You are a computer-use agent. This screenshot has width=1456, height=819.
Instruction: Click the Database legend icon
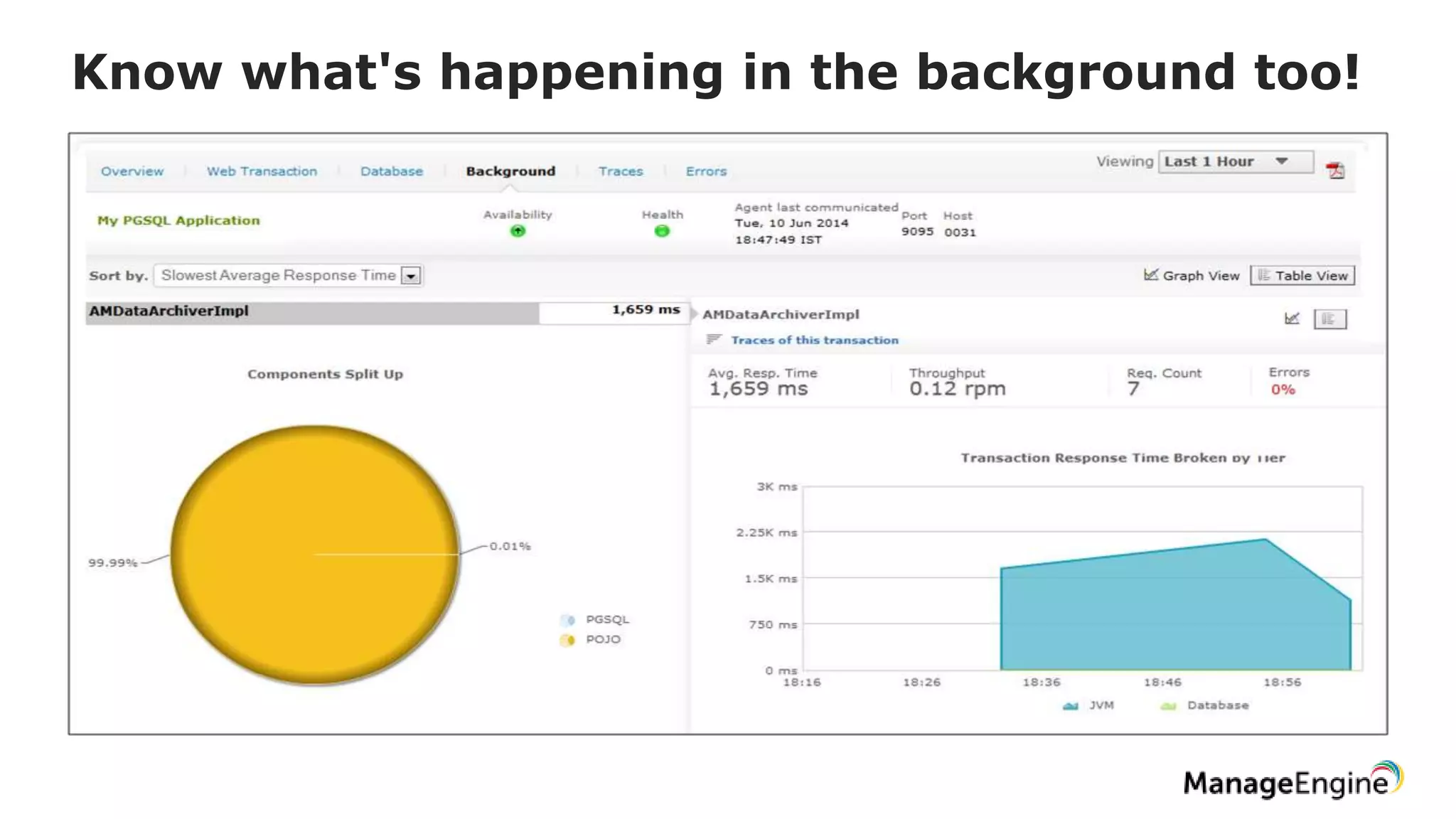[1168, 705]
